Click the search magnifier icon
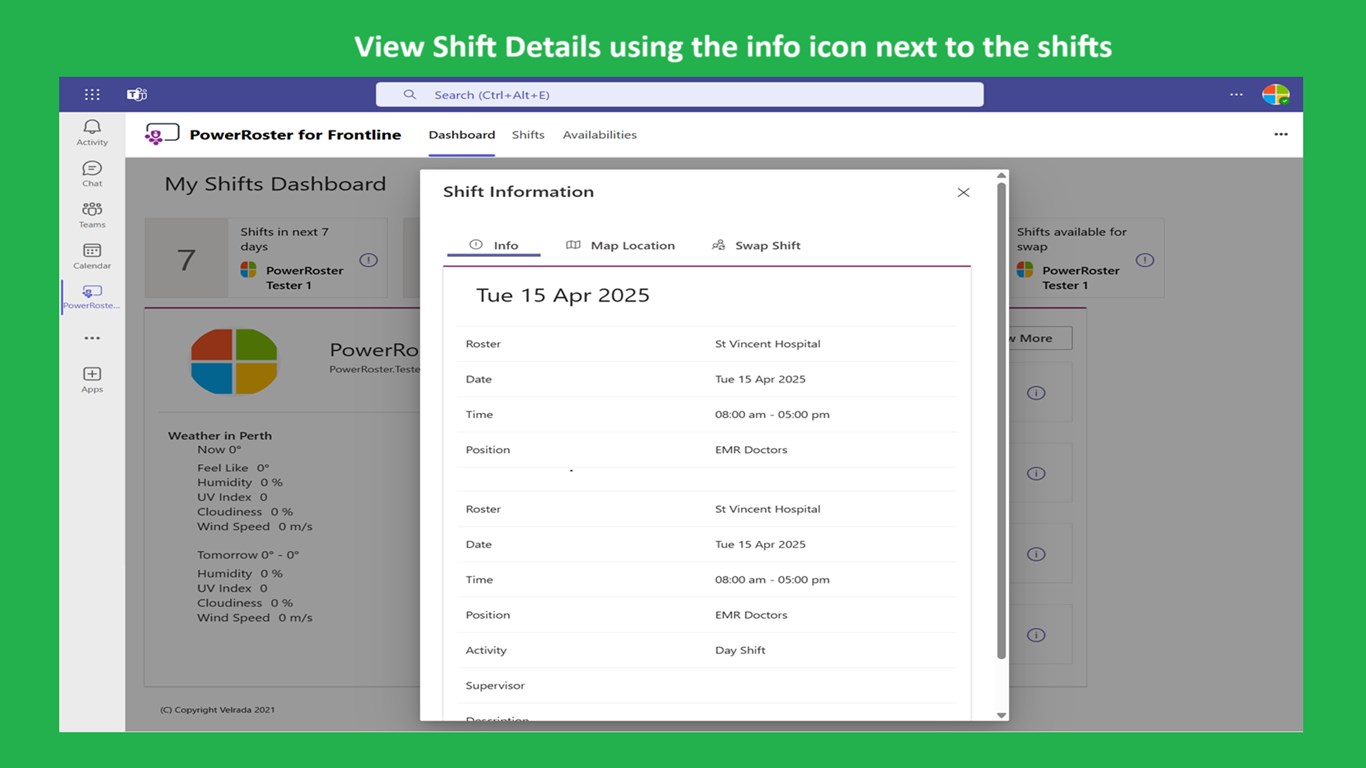 (x=410, y=94)
